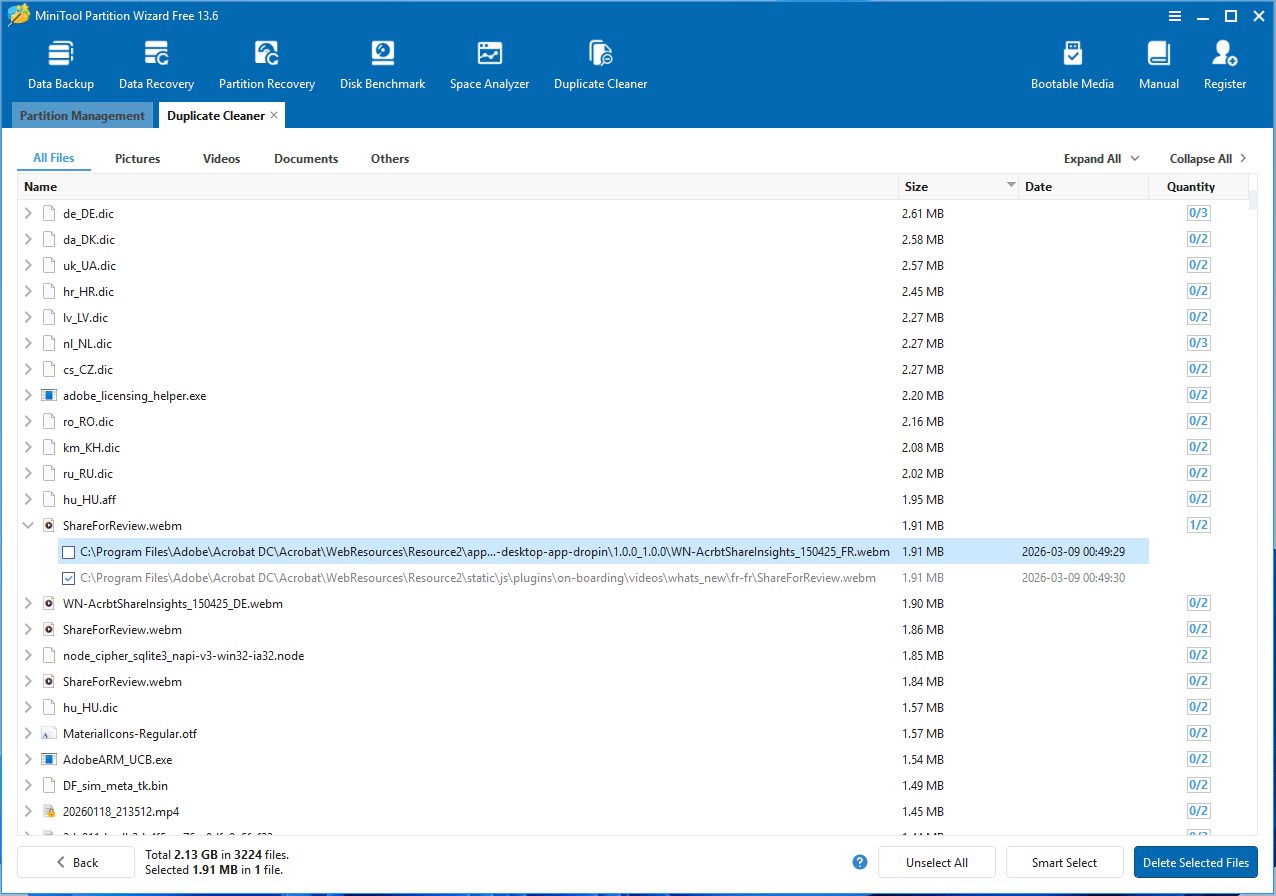Open the Register dialog
1276x896 pixels.
(x=1224, y=60)
